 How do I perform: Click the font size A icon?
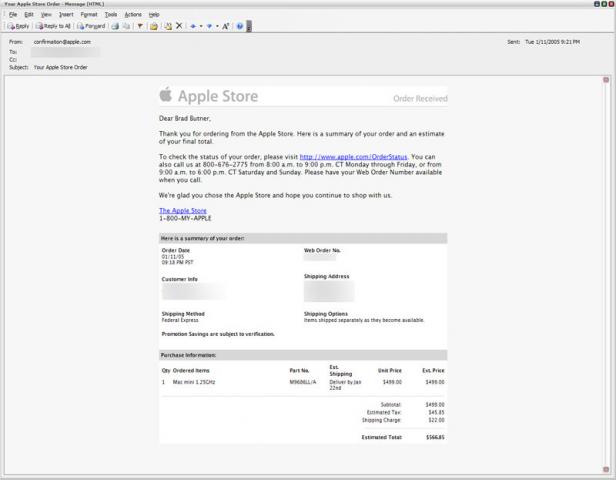point(226,26)
